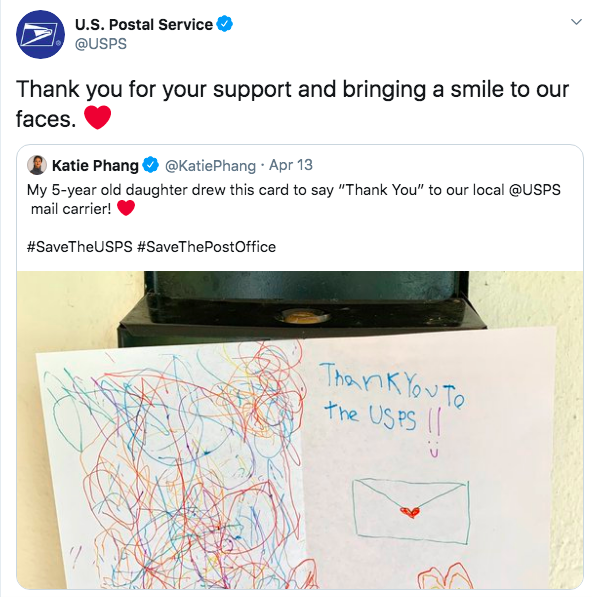Image resolution: width=592 pixels, height=597 pixels.
Task: Click Katie Phang's verified checkmark badge
Action: (150, 165)
